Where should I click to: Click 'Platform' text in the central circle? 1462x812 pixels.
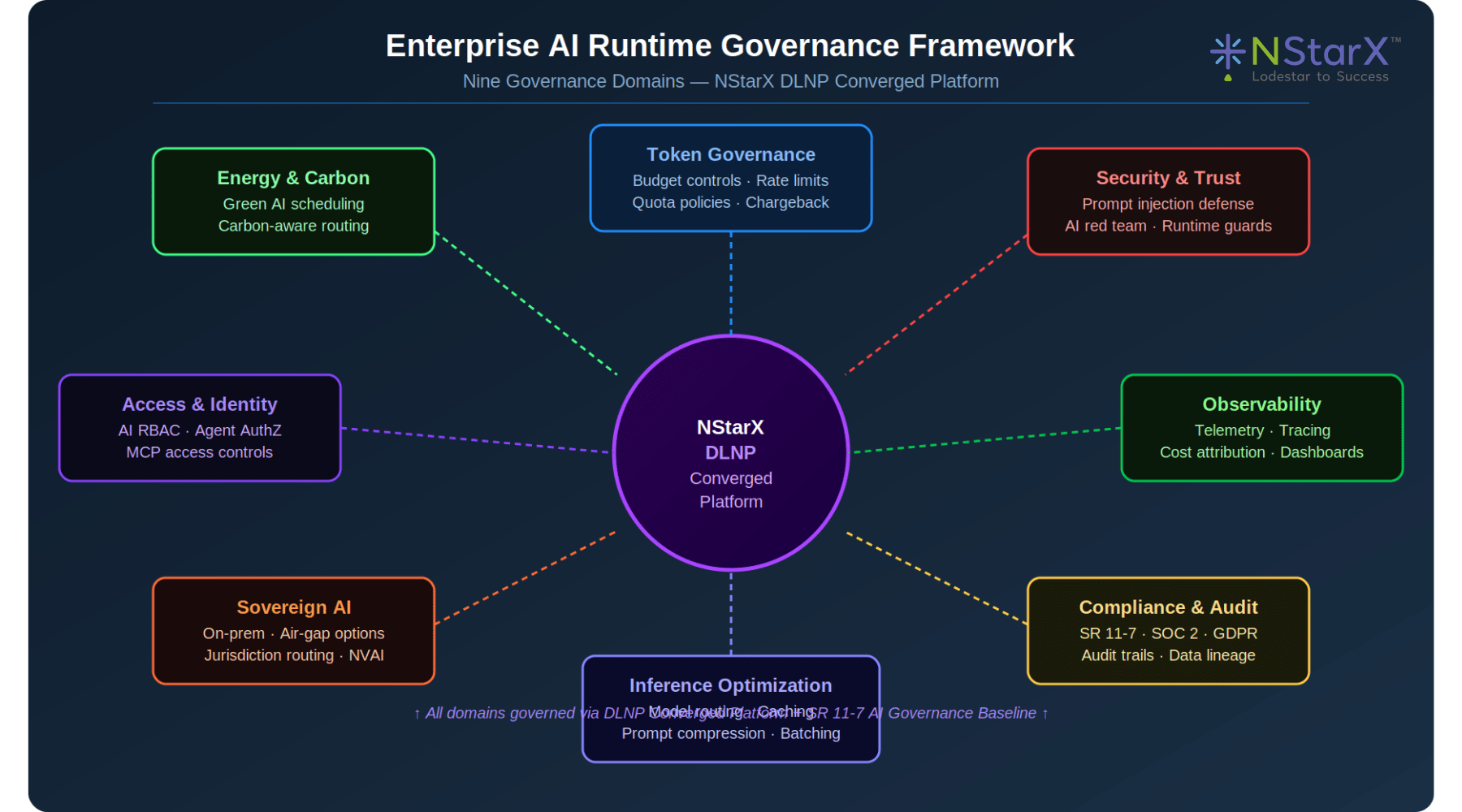click(x=731, y=502)
